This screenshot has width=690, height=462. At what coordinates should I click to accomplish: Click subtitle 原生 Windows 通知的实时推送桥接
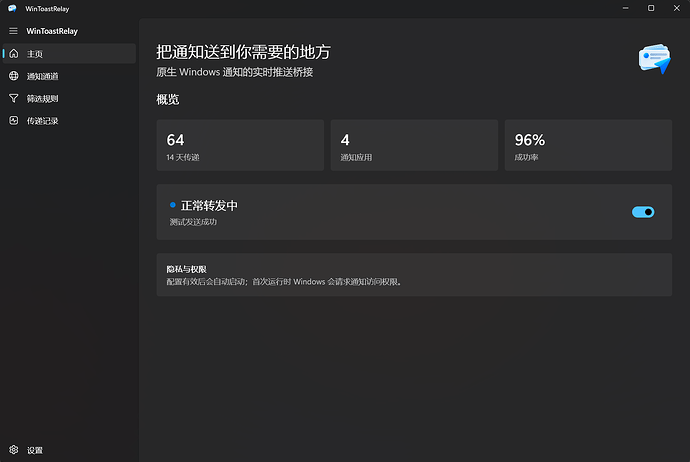click(x=235, y=72)
